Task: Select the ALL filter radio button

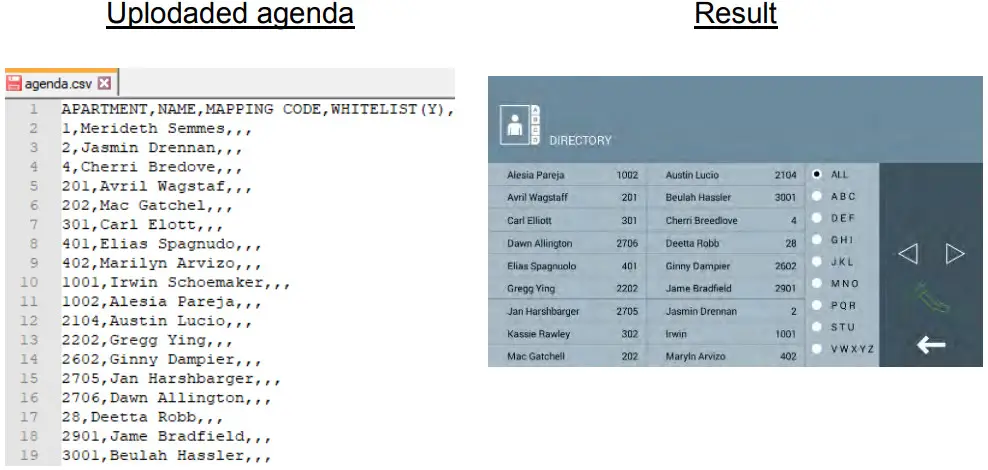Action: point(817,175)
